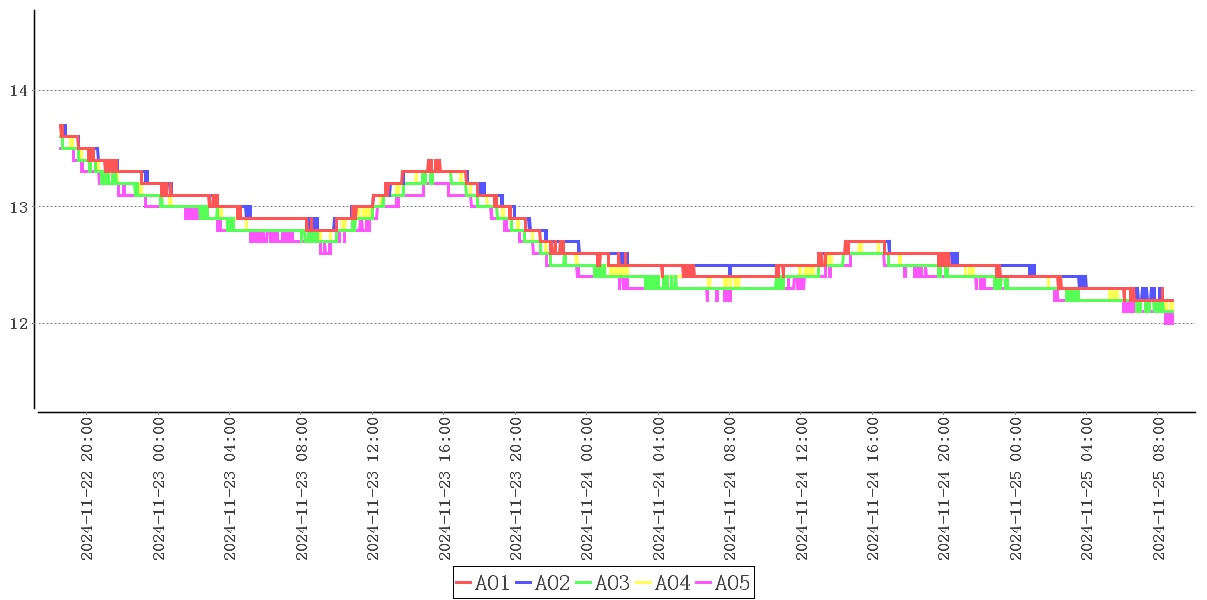This screenshot has width=1207, height=600.
Task: Click the red A01 legend line swatch
Action: (x=463, y=583)
